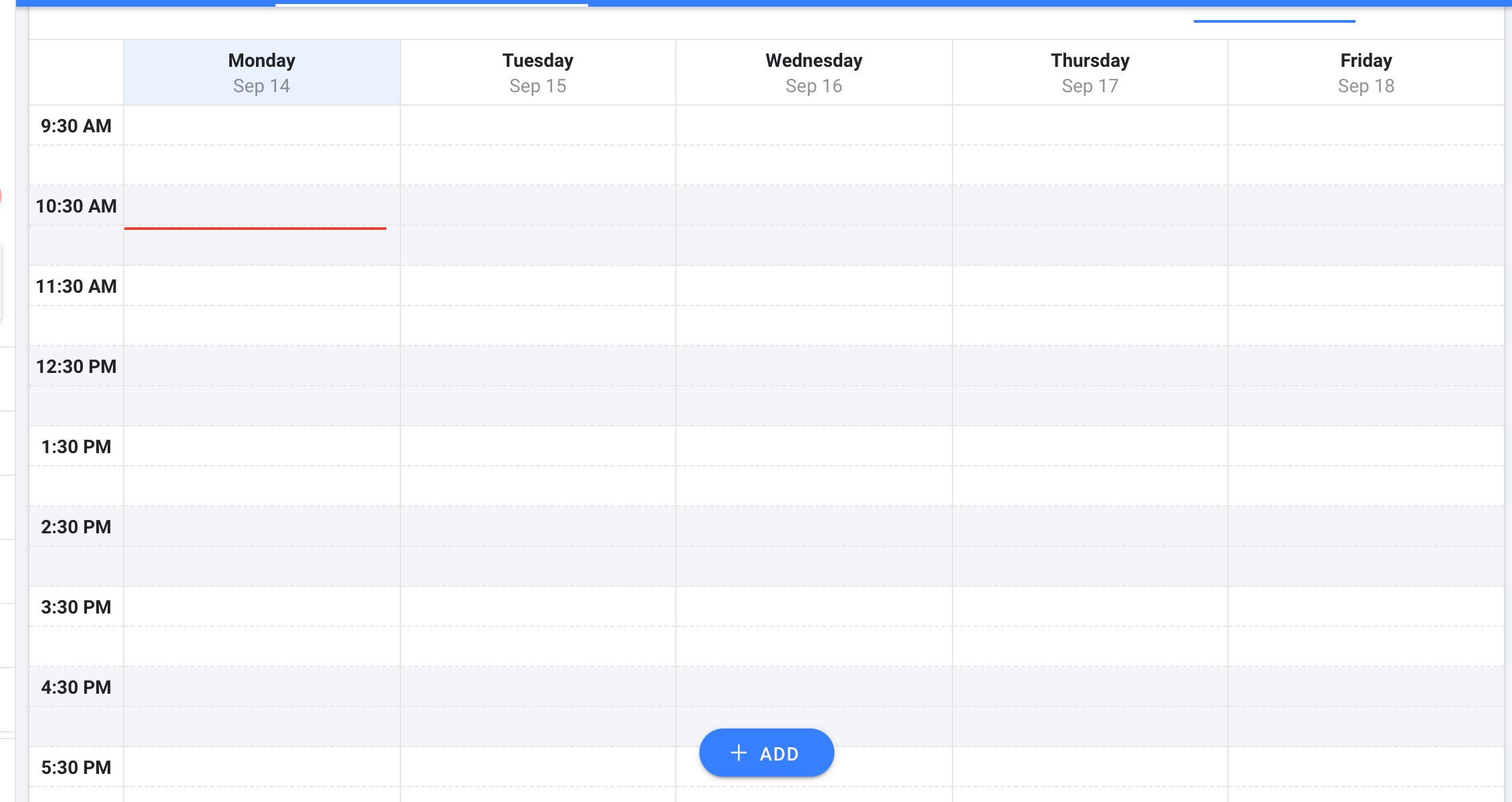Select the Tuesday Sep 15 column header

click(x=537, y=72)
